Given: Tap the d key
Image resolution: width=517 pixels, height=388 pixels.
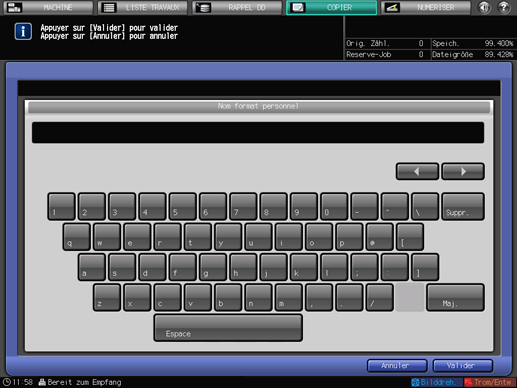Looking at the screenshot, I should point(153,267).
